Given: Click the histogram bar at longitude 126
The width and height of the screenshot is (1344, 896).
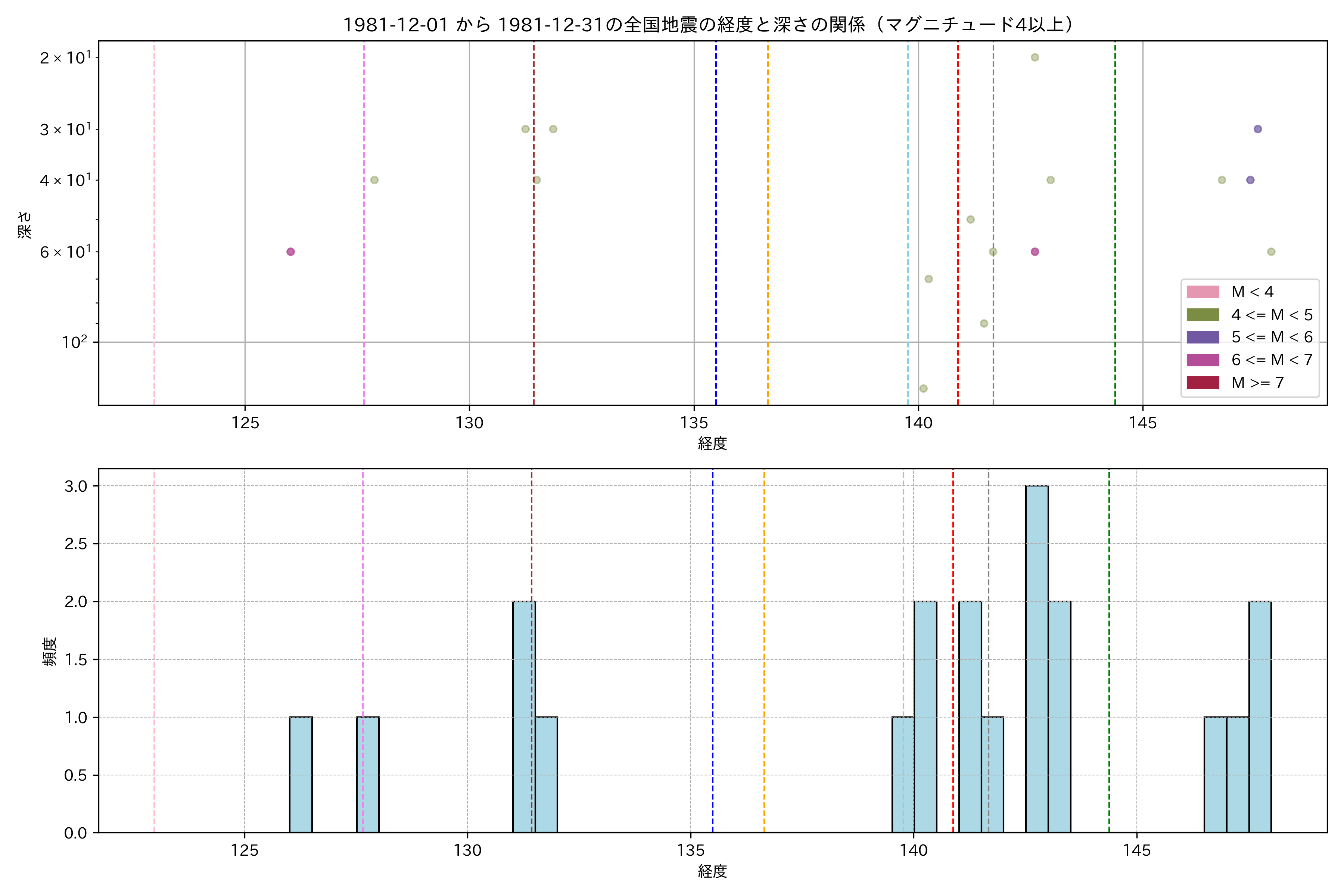Looking at the screenshot, I should 301,774.
